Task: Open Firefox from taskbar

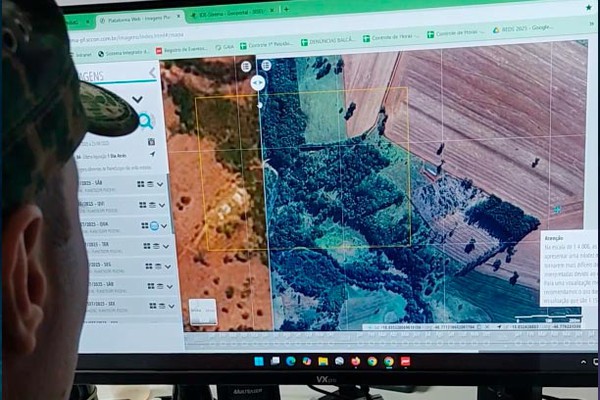Action: [355, 361]
